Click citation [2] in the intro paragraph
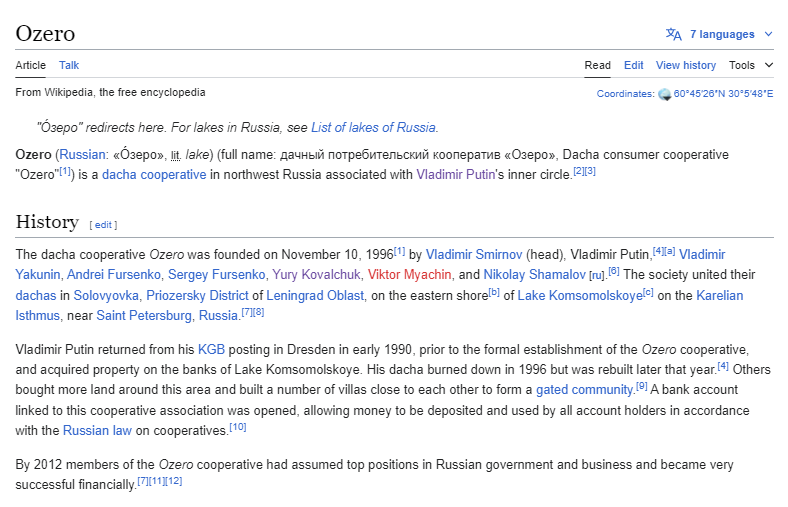Image resolution: width=788 pixels, height=507 pixels. click(x=579, y=171)
